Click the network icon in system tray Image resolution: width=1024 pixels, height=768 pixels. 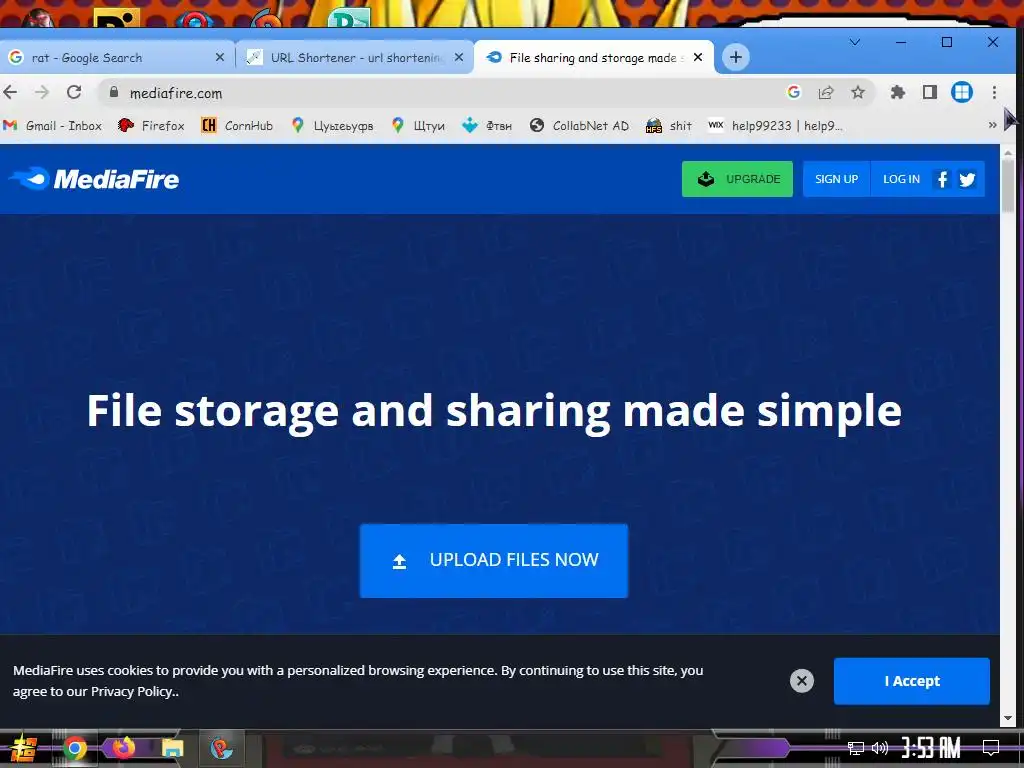click(856, 748)
